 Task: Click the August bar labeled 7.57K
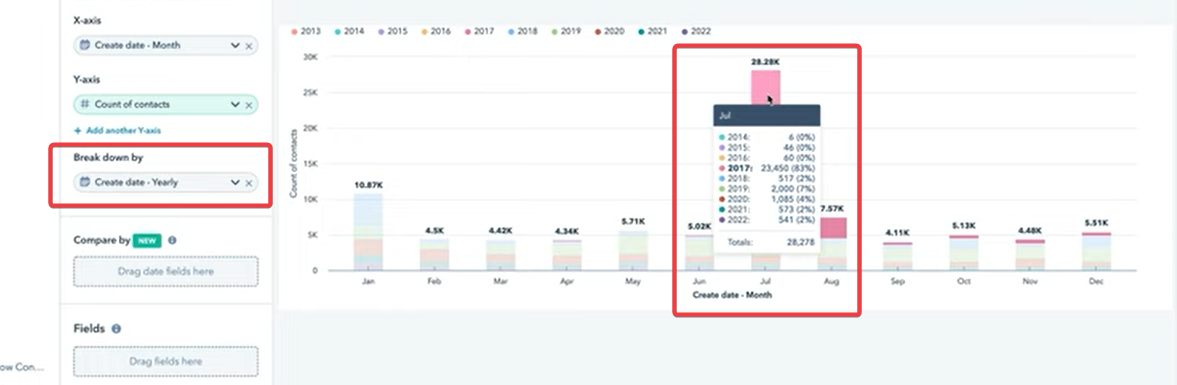coord(832,243)
